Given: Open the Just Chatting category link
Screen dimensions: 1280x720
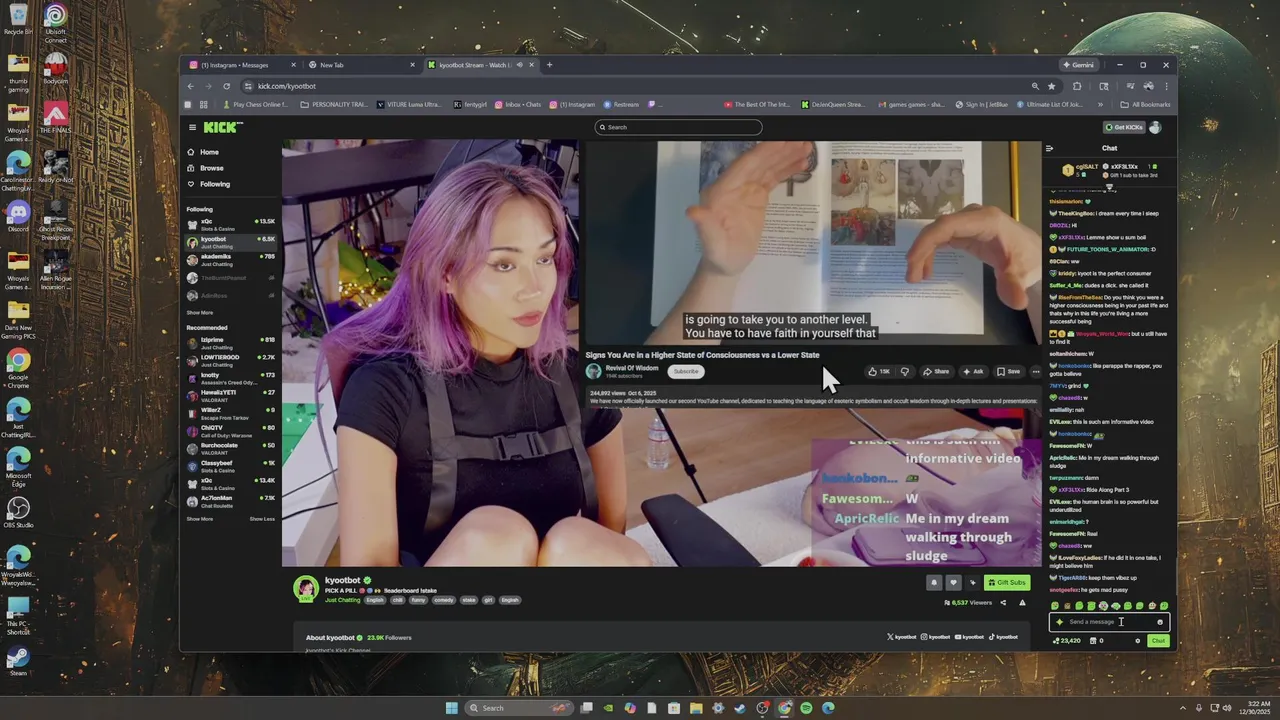Looking at the screenshot, I should (342, 600).
